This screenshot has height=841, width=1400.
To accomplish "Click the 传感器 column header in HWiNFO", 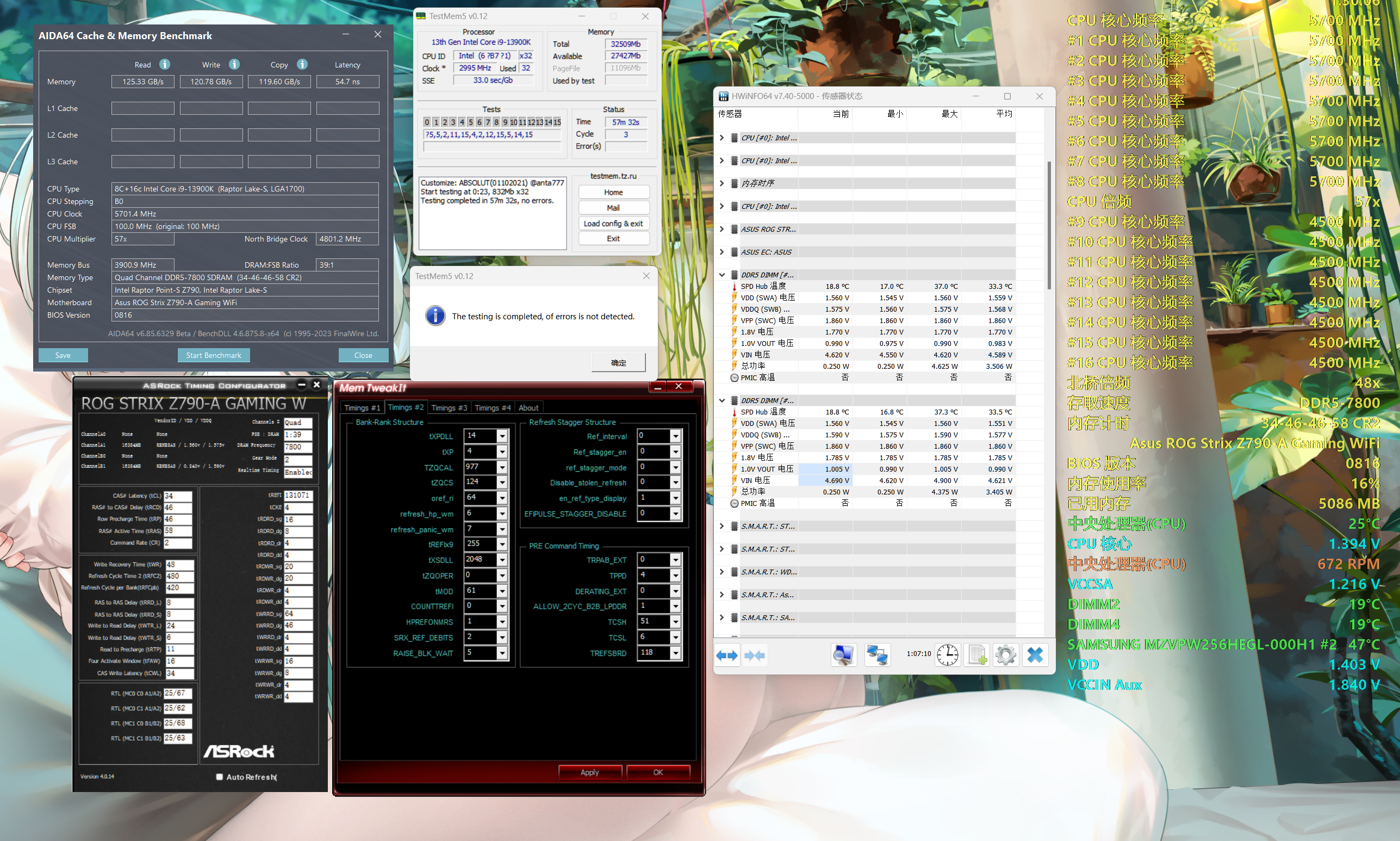I will point(756,114).
